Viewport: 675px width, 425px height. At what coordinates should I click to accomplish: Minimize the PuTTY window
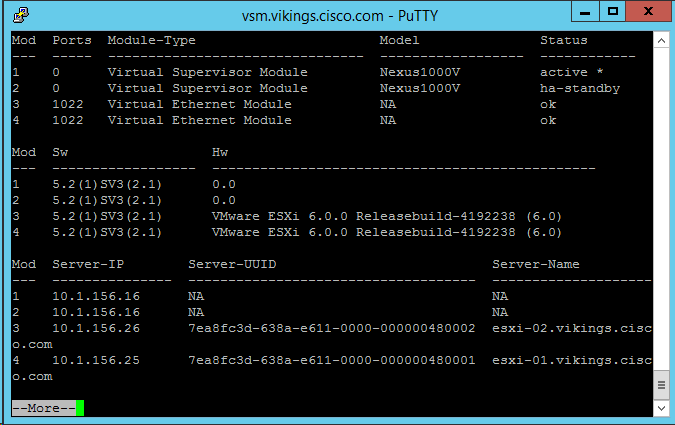pyautogui.click(x=585, y=12)
